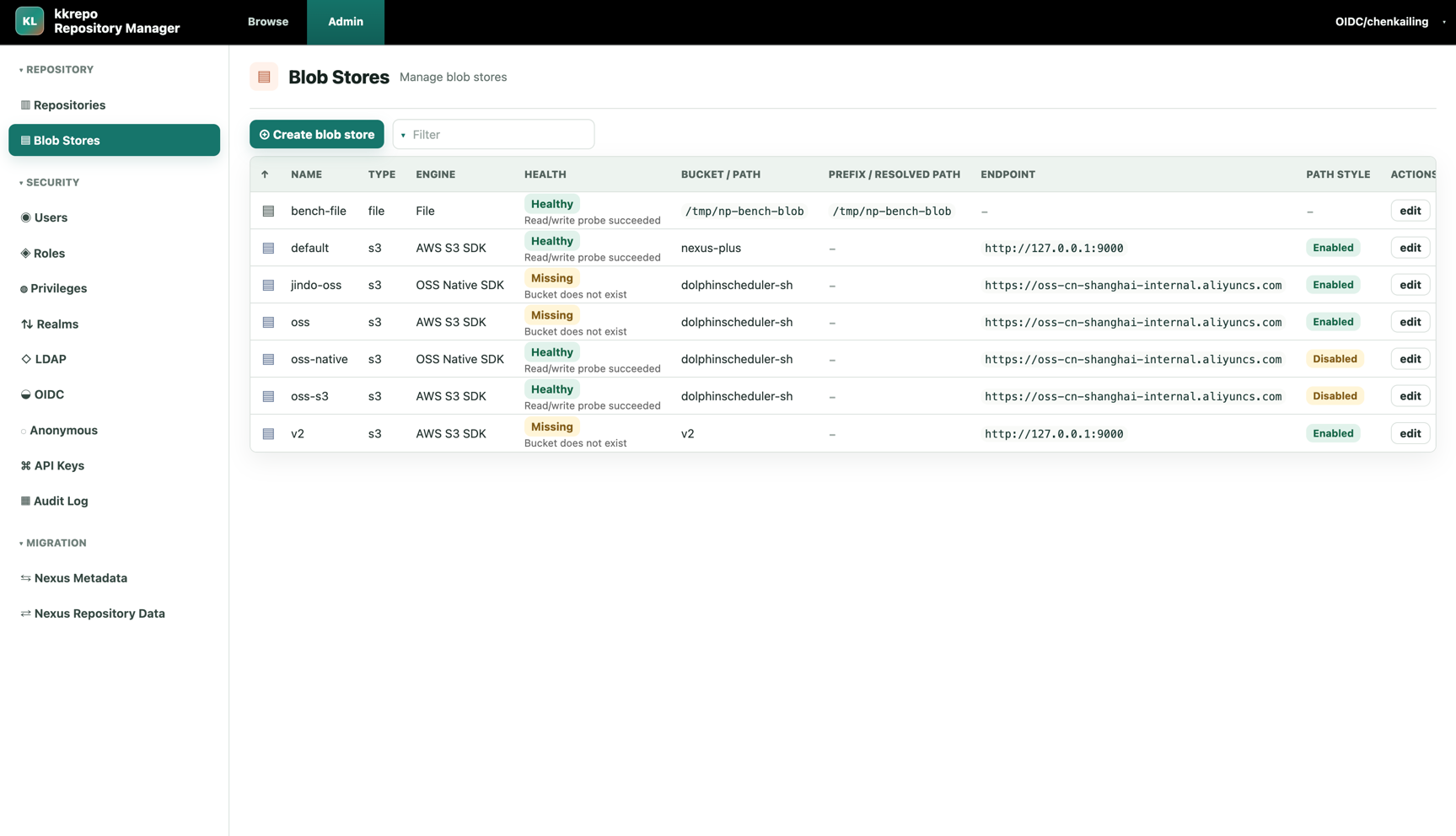
Task: Open the Filter dropdown arrow
Action: (403, 135)
